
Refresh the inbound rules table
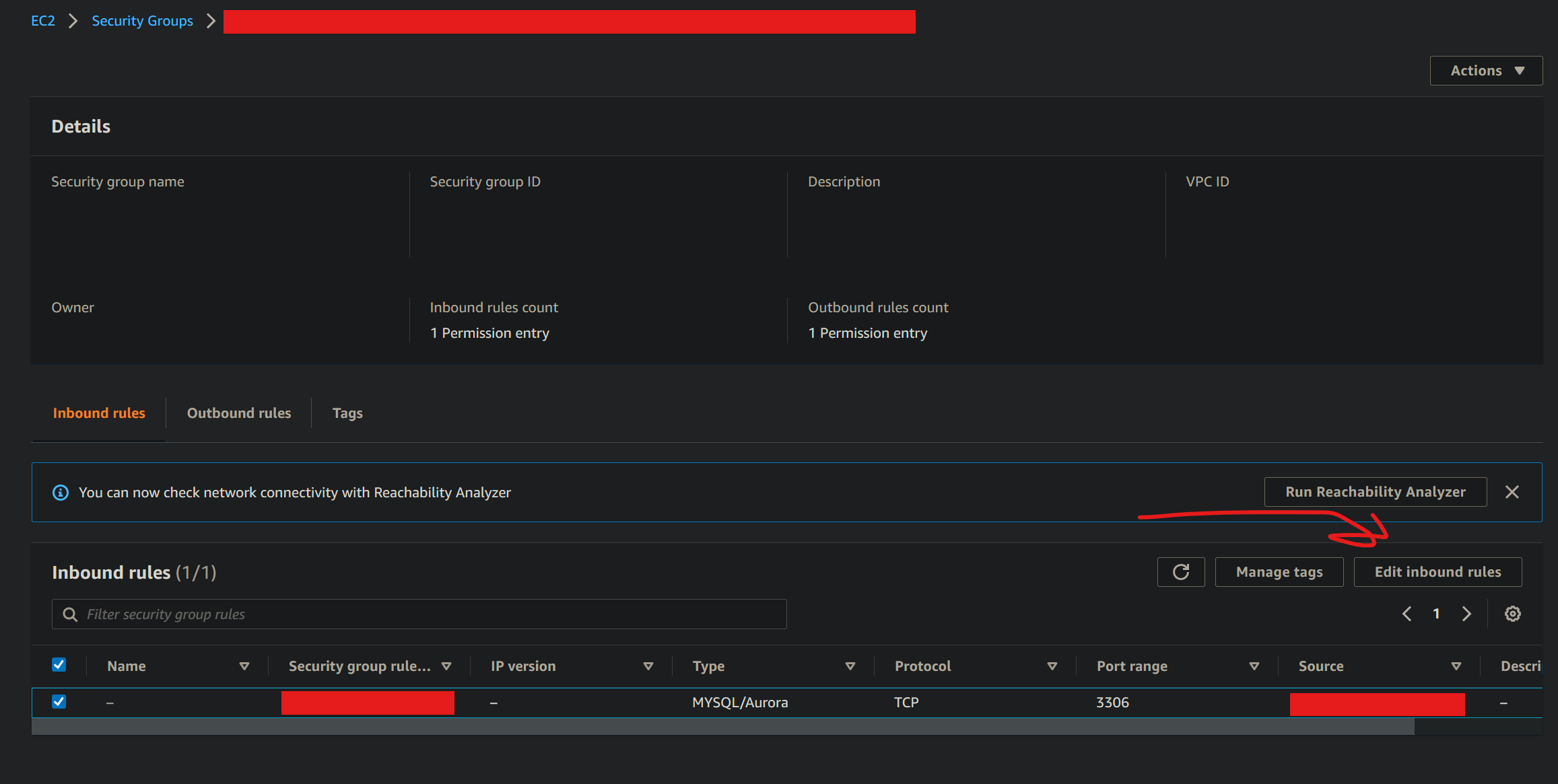[1180, 571]
